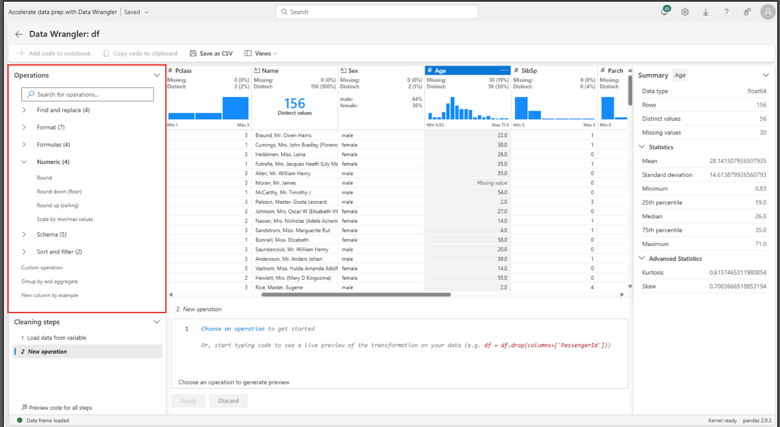Click the top search box

click(x=377, y=11)
